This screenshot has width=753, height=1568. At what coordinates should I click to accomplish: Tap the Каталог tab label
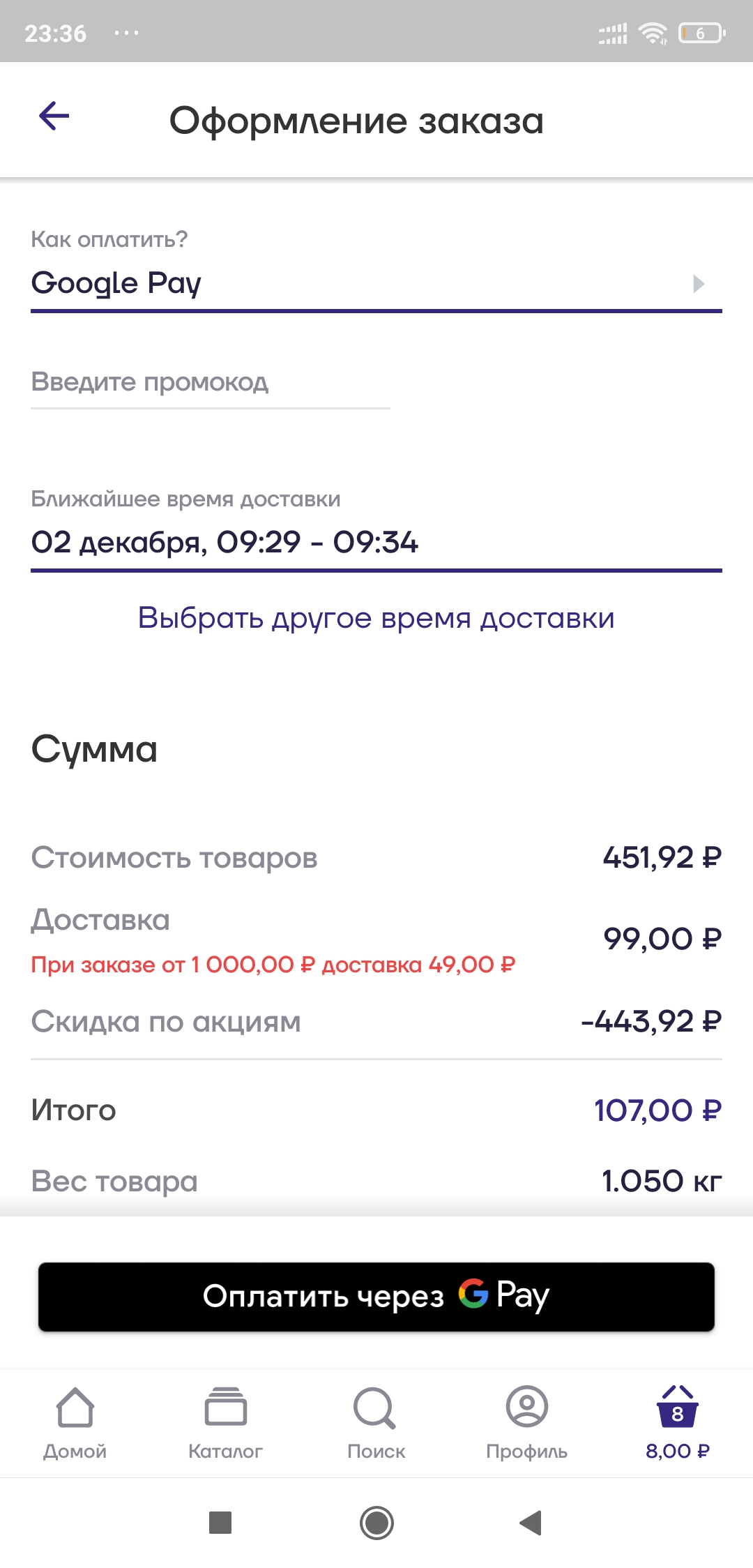(226, 1452)
